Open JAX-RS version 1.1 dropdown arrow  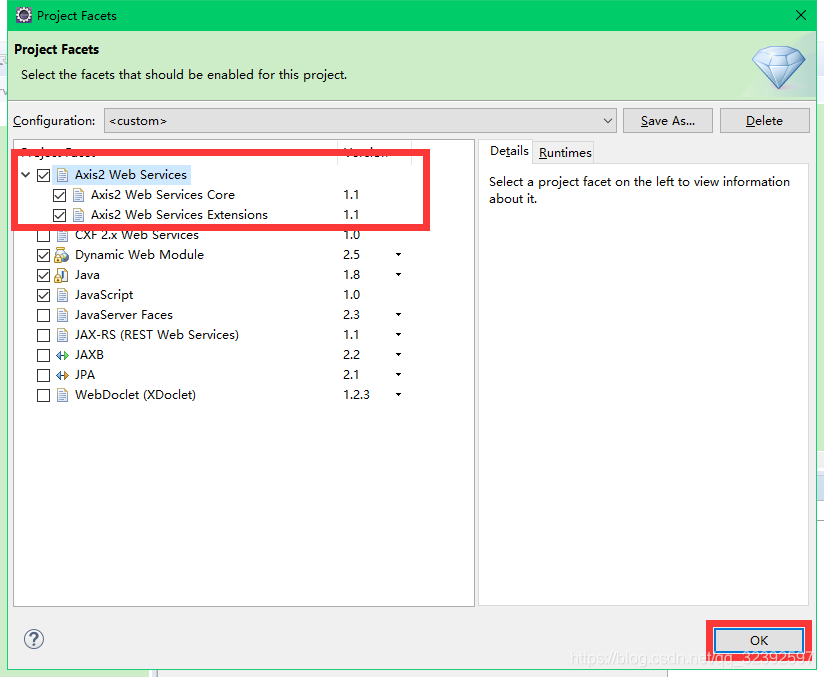398,335
